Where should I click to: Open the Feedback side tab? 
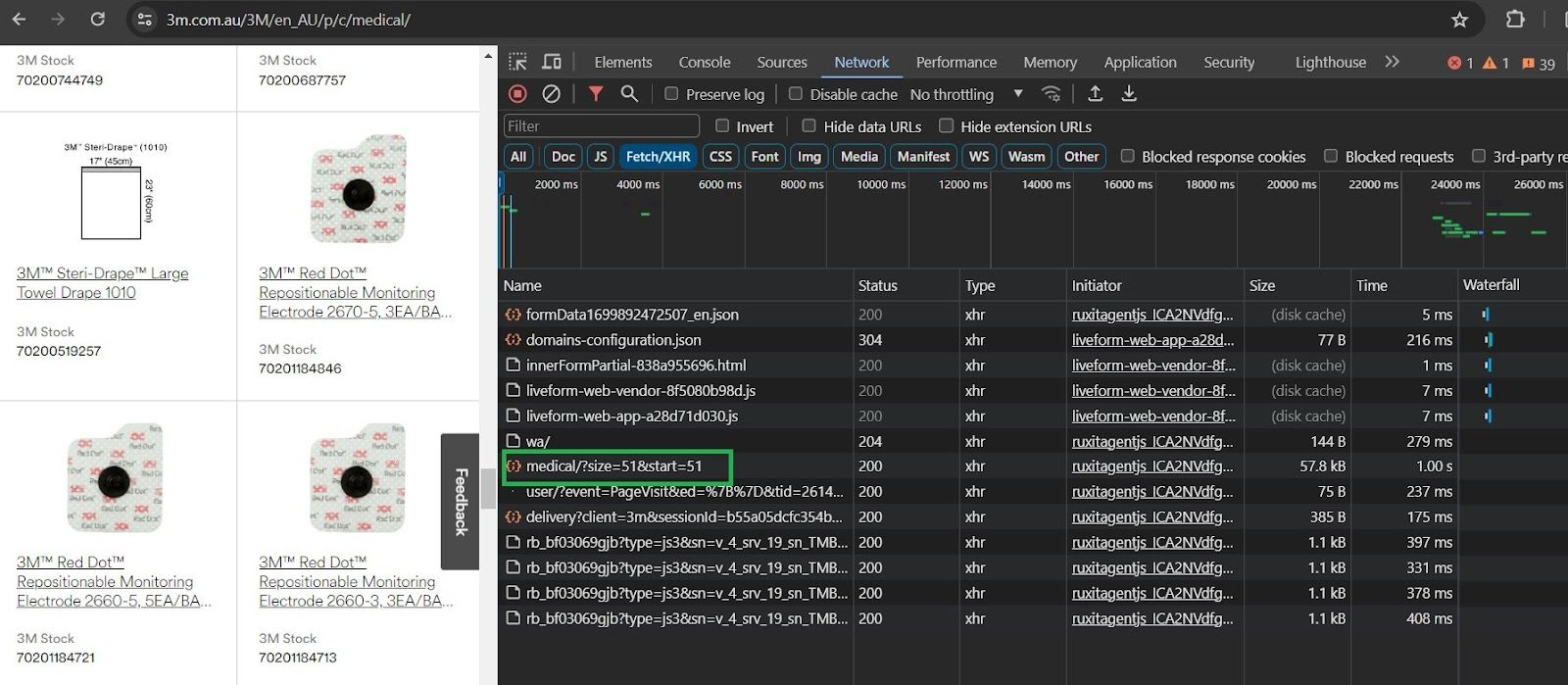(x=460, y=501)
